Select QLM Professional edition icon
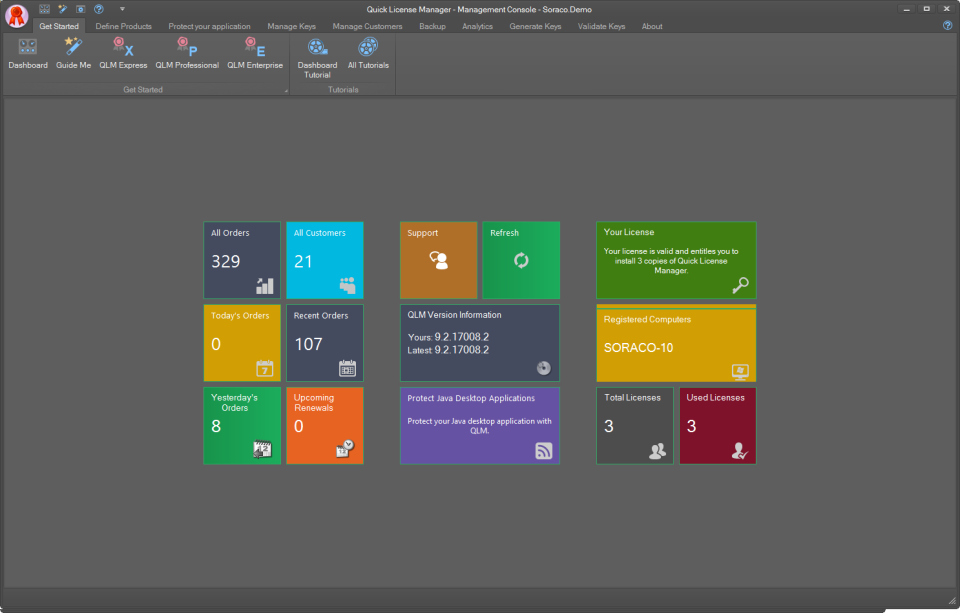 coord(187,53)
